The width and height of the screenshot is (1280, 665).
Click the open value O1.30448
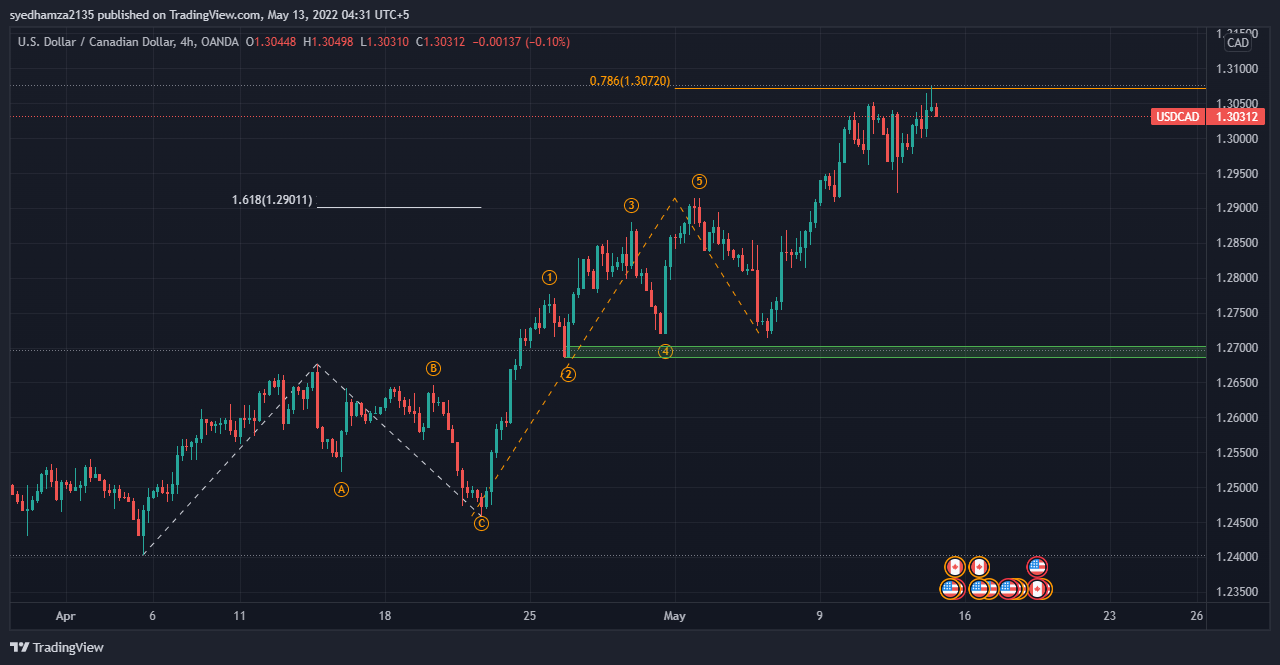273,42
